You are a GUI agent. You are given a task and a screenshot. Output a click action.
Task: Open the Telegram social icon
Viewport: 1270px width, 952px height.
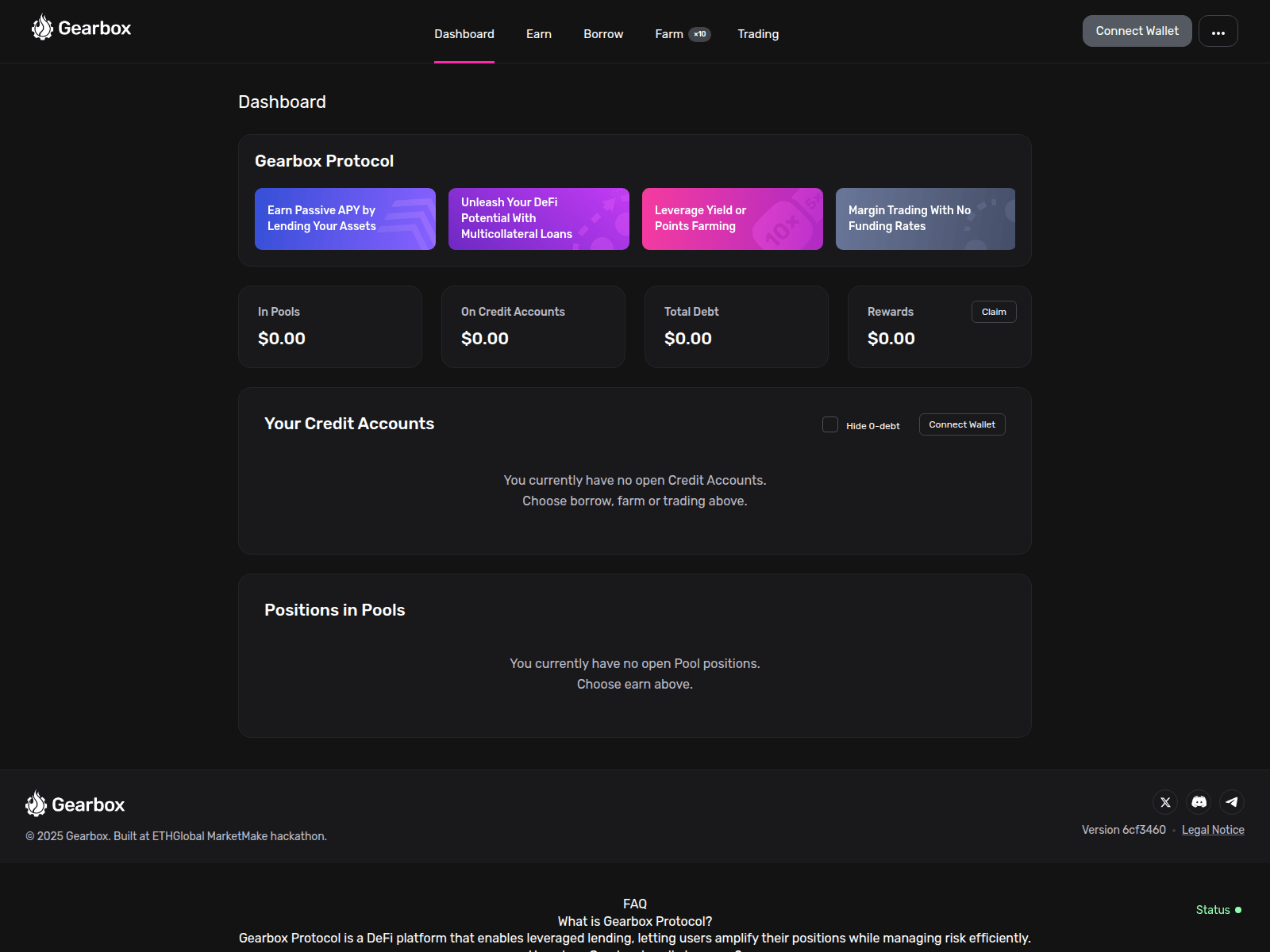pyautogui.click(x=1232, y=802)
